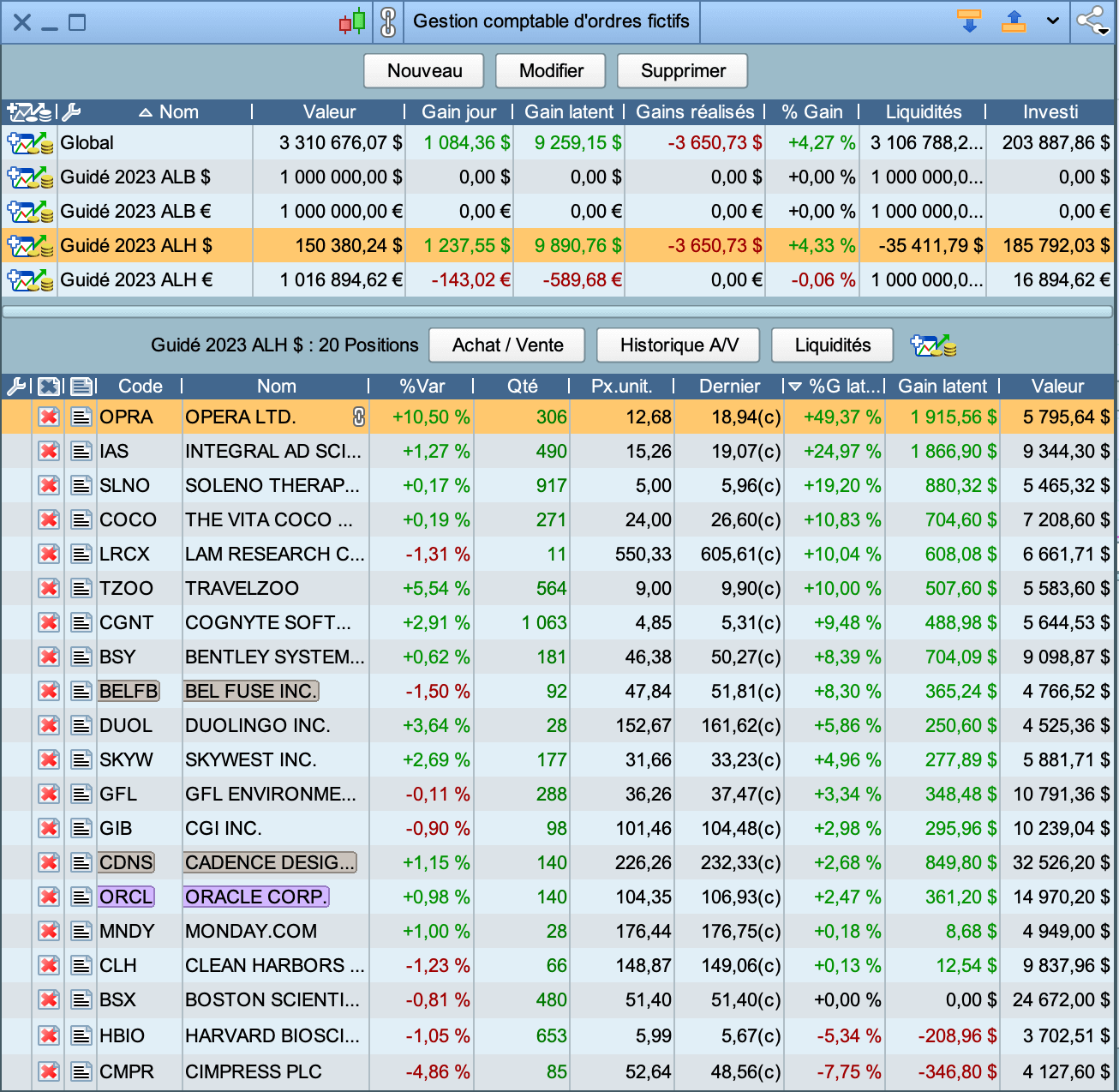
Task: Delete the CMPR position with red X
Action: 49,1072
